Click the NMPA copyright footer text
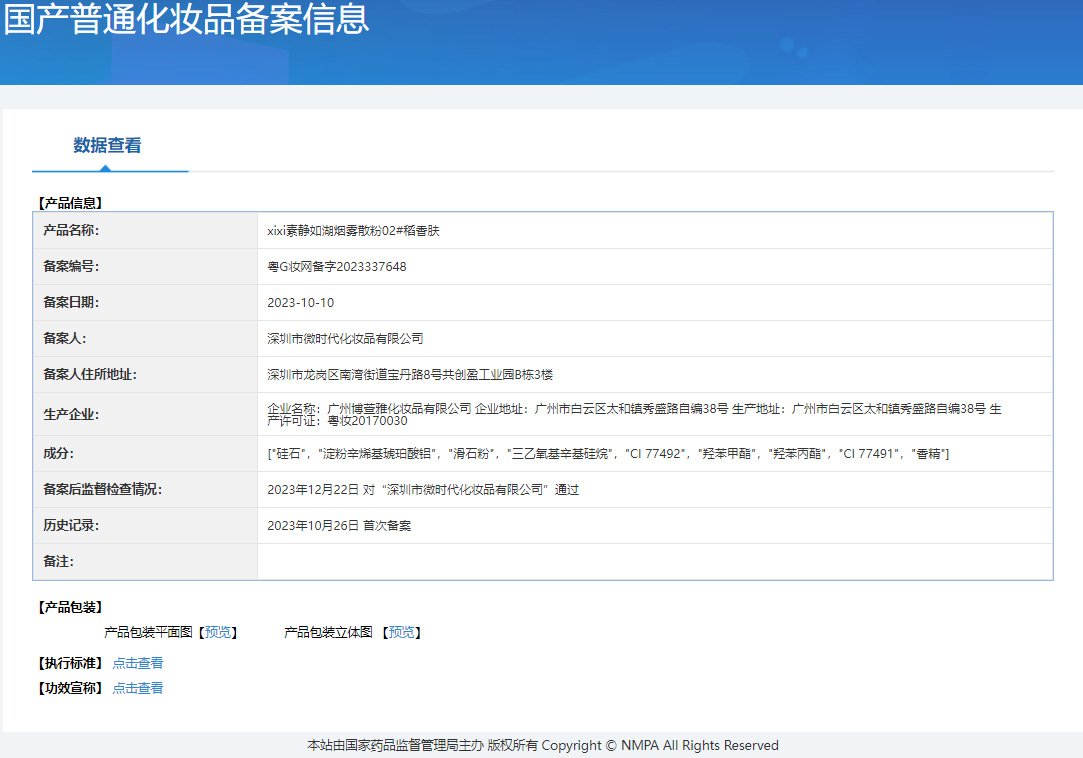 pos(542,745)
